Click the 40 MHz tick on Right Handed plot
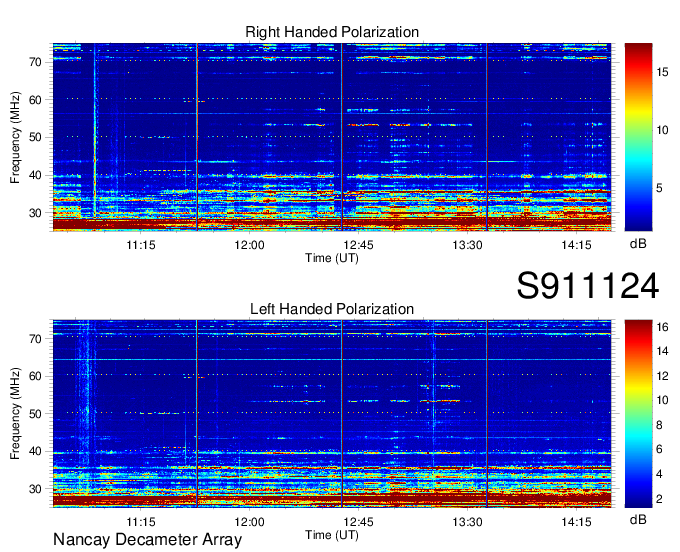680x552 pixels. [35, 176]
